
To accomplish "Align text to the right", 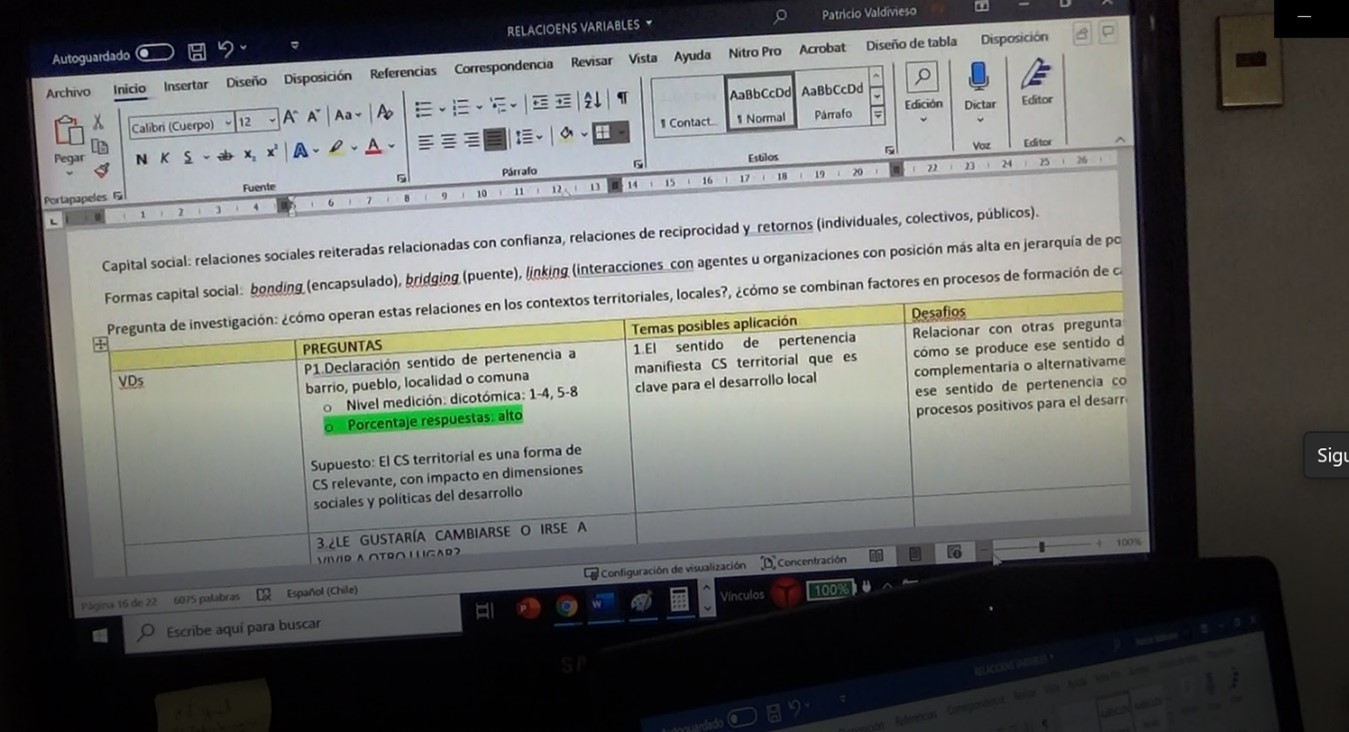I will pos(471,141).
